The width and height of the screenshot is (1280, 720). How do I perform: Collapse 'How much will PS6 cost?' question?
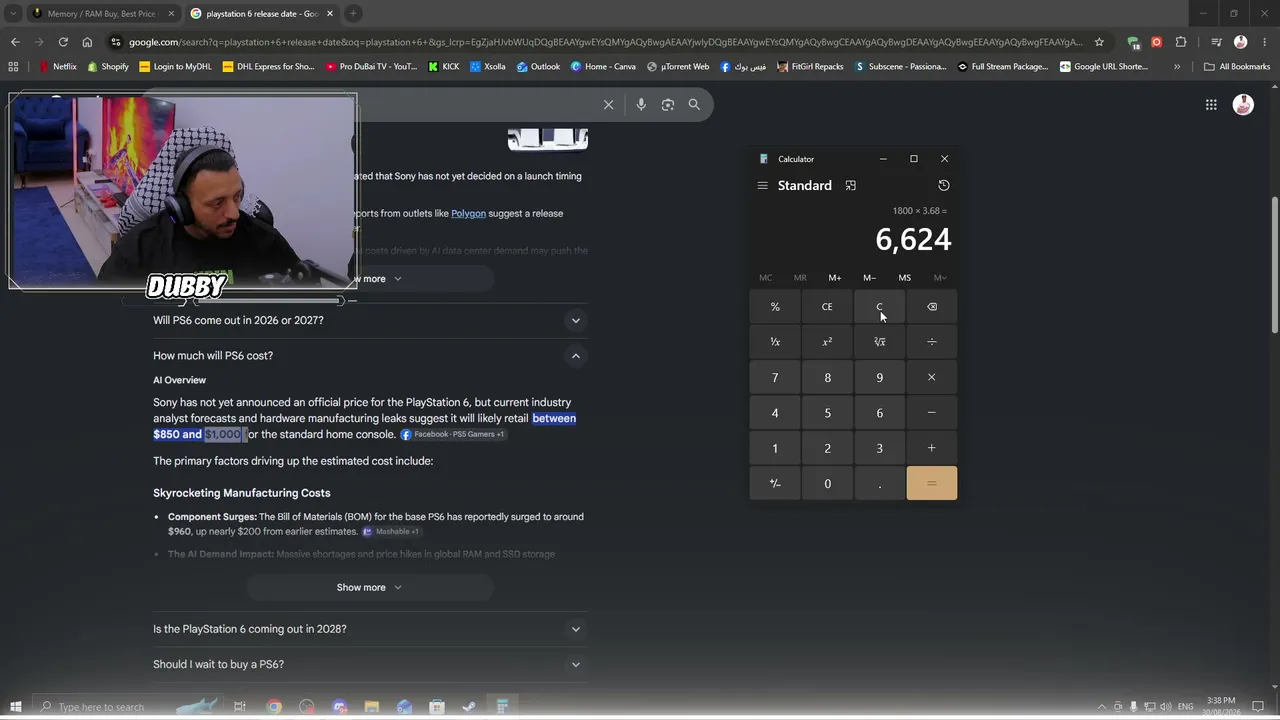(x=369, y=356)
